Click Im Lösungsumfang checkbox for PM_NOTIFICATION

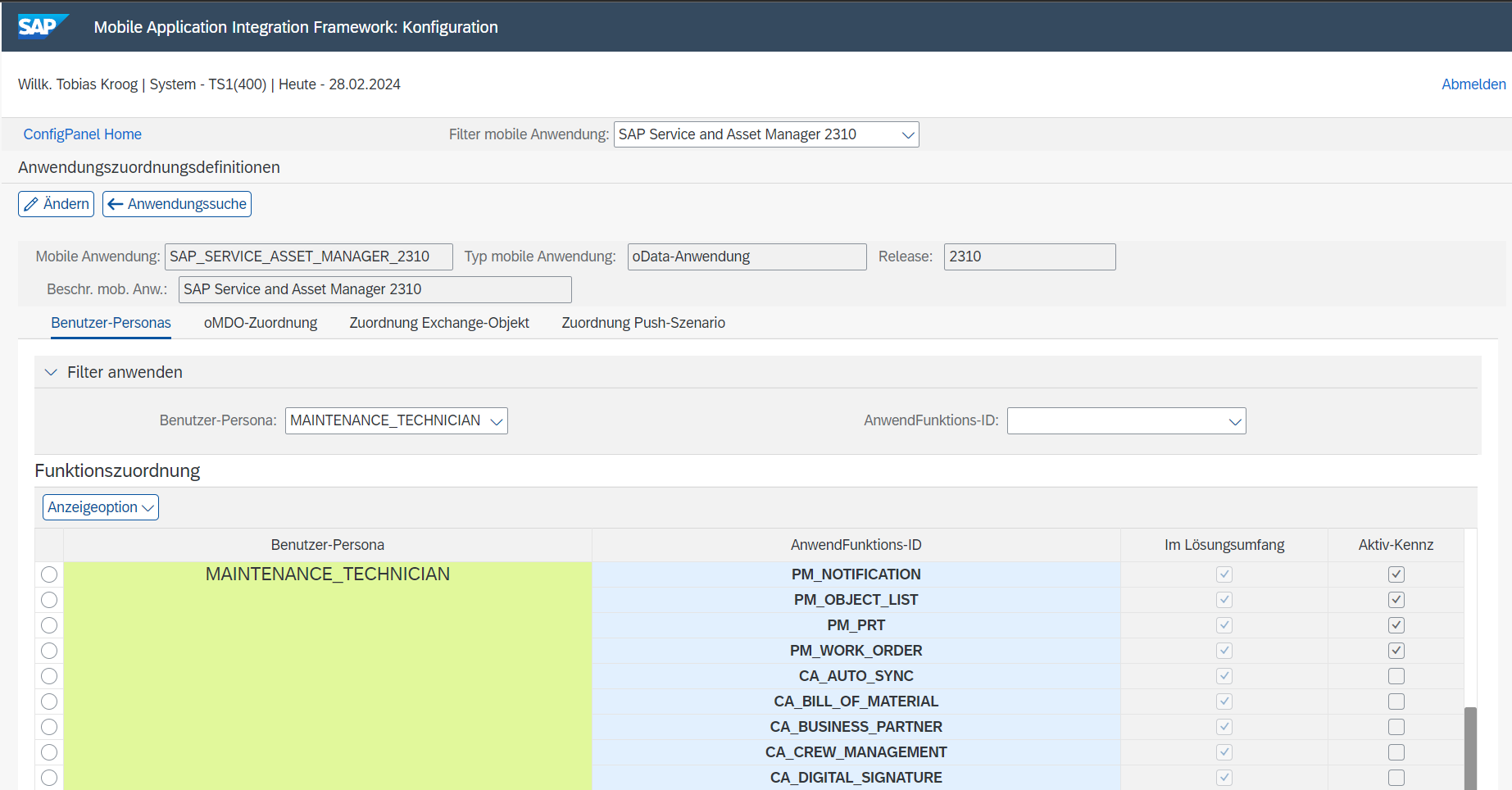pos(1224,574)
